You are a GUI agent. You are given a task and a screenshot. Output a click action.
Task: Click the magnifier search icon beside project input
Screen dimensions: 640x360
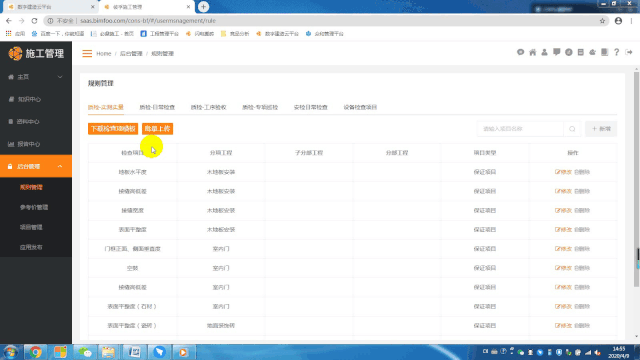(x=572, y=129)
